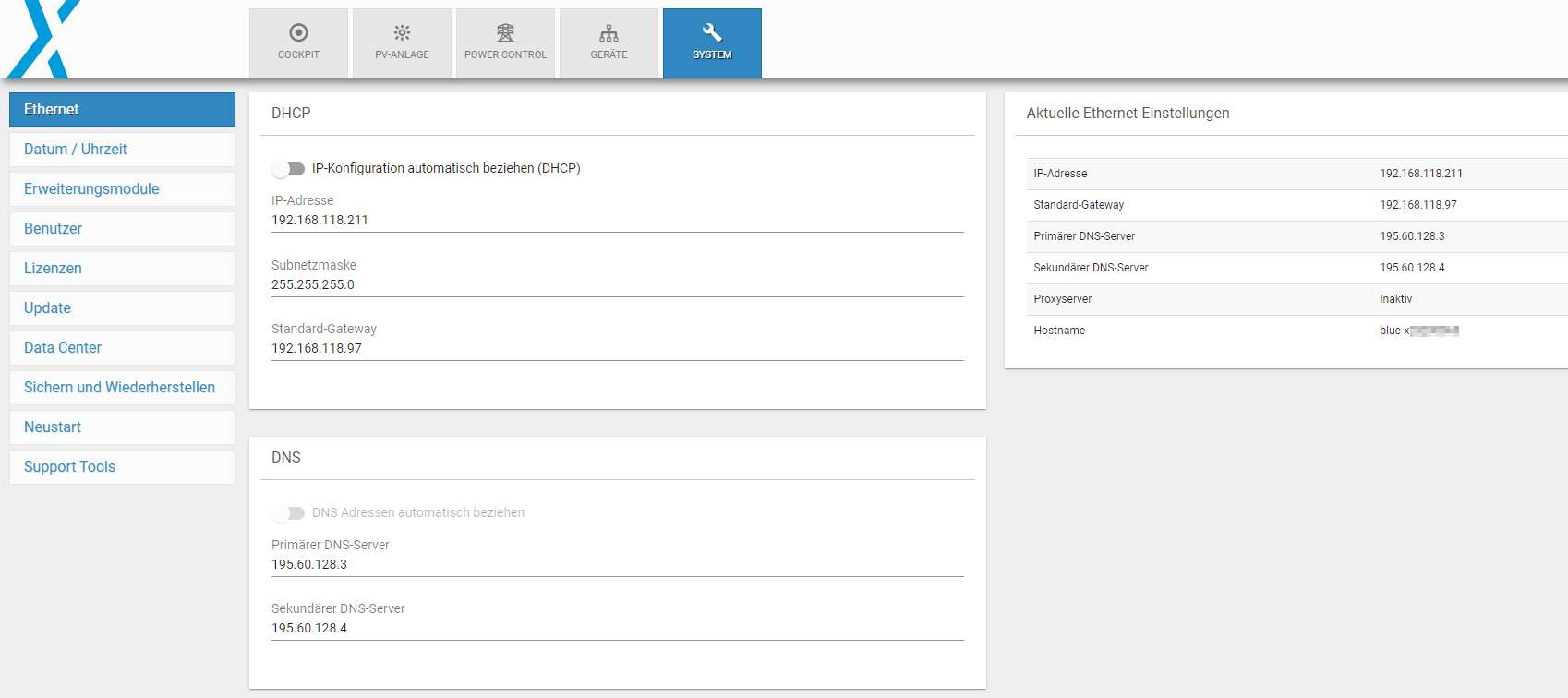
Task: Open Benutzer settings
Action: [x=122, y=228]
